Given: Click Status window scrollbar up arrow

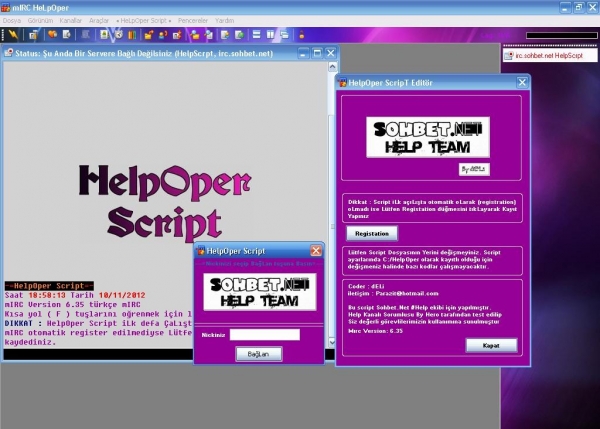Looking at the screenshot, I should [x=333, y=67].
